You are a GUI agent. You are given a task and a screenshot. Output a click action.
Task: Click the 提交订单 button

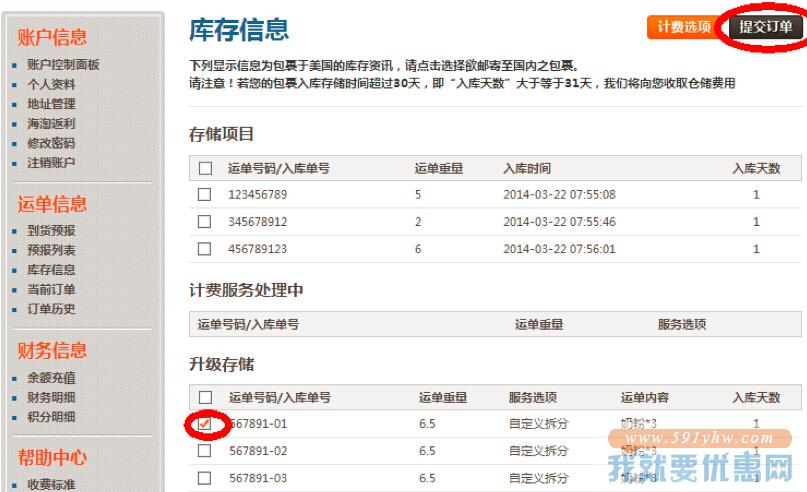coord(766,27)
